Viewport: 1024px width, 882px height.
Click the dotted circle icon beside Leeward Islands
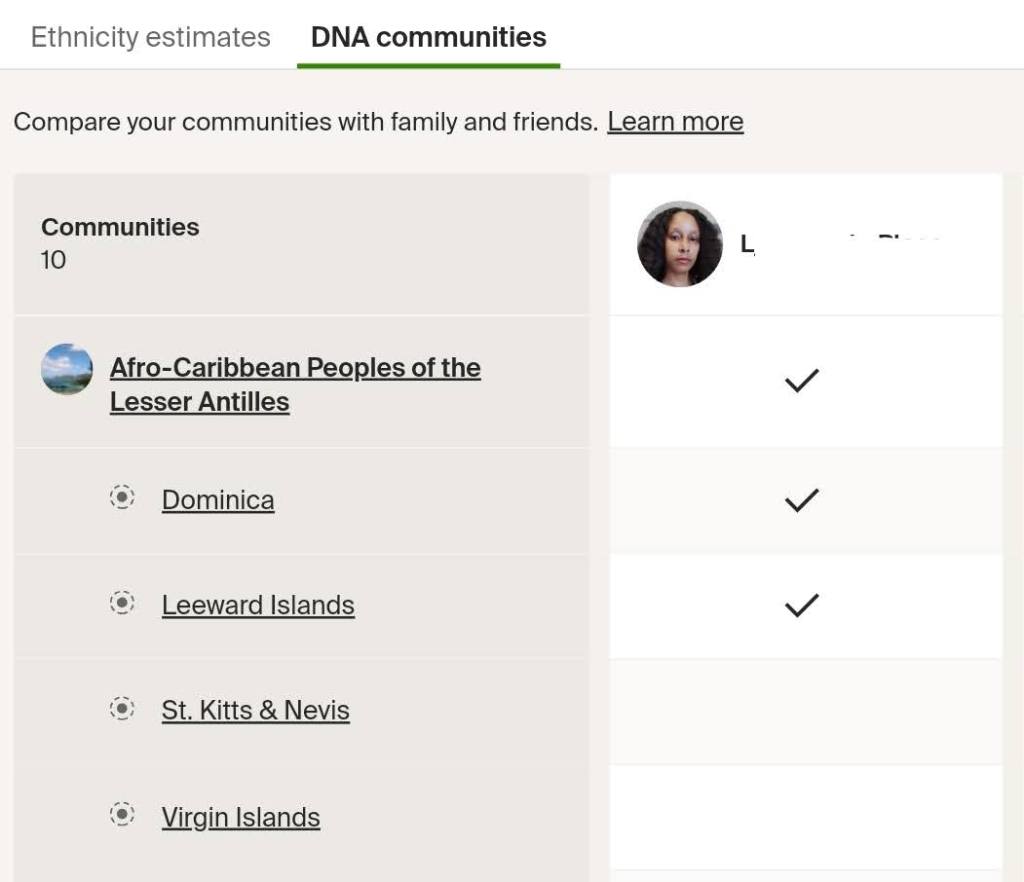[x=122, y=603]
